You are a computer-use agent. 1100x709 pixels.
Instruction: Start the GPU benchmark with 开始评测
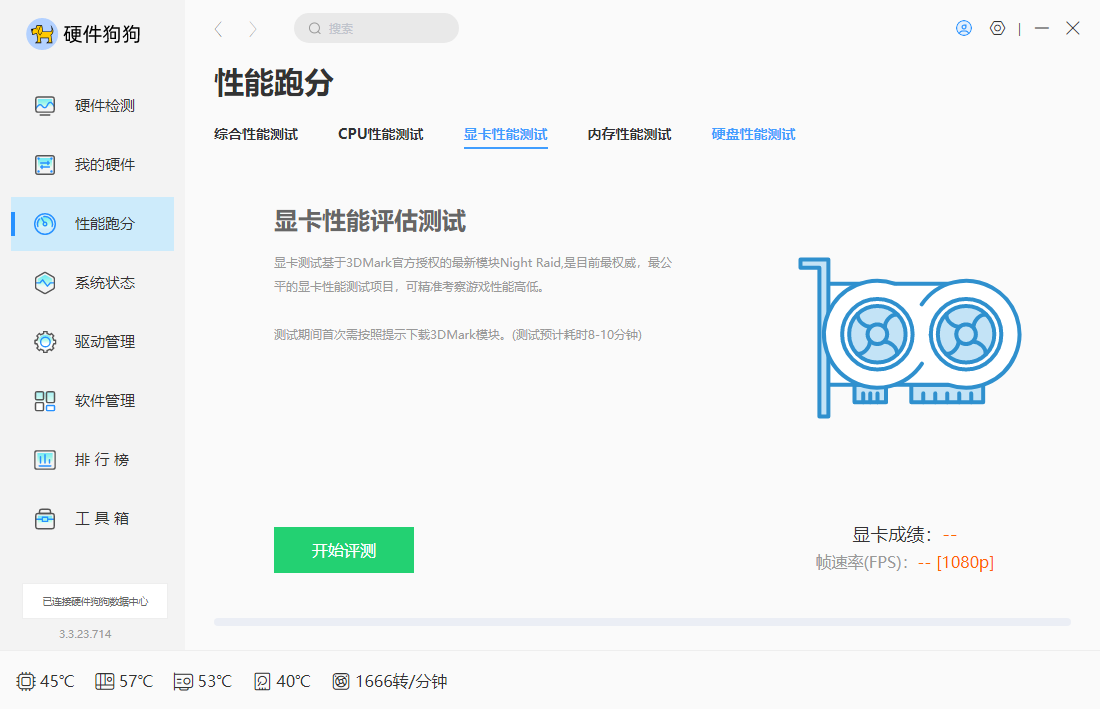(343, 550)
